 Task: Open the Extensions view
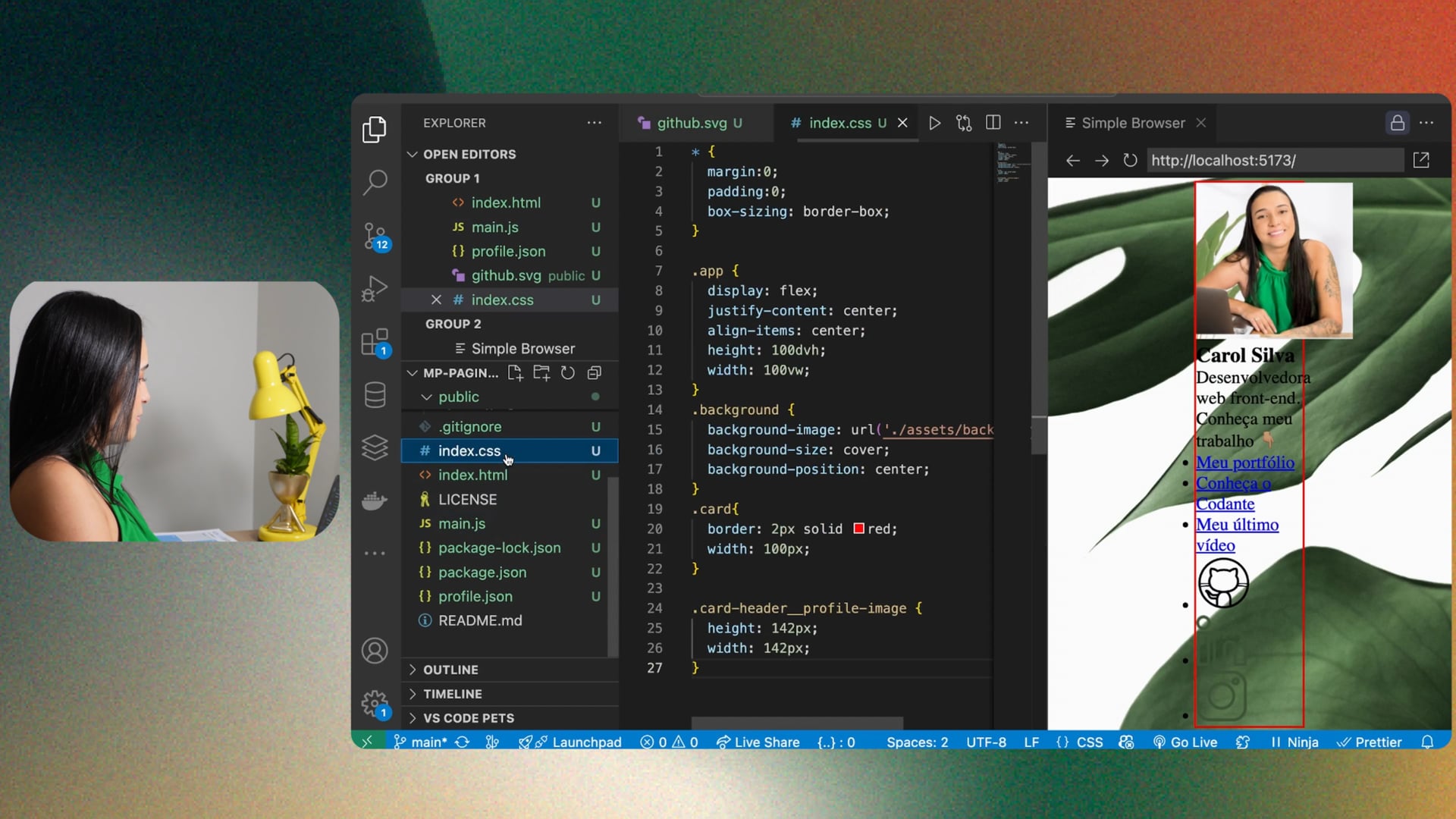375,342
